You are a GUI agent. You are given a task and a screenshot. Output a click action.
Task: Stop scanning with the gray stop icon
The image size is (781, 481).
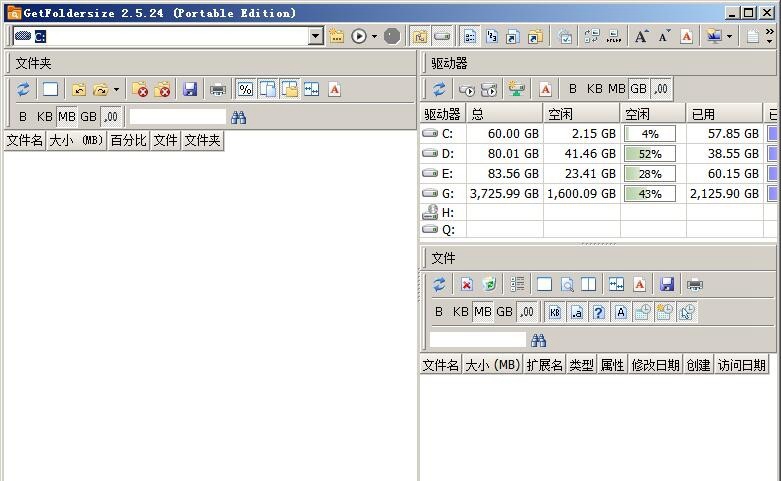point(392,36)
